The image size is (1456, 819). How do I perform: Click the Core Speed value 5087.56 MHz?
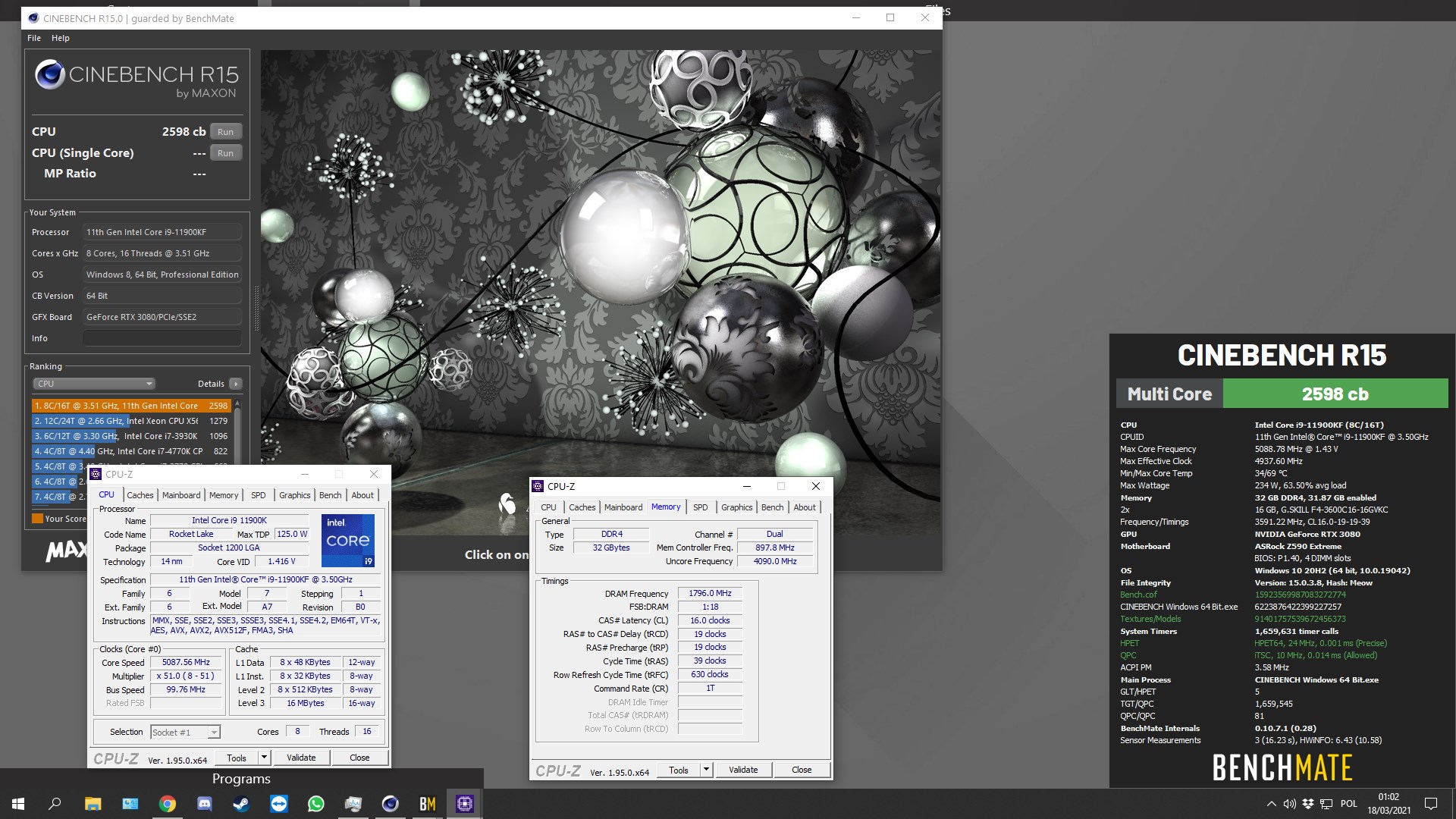(x=186, y=662)
